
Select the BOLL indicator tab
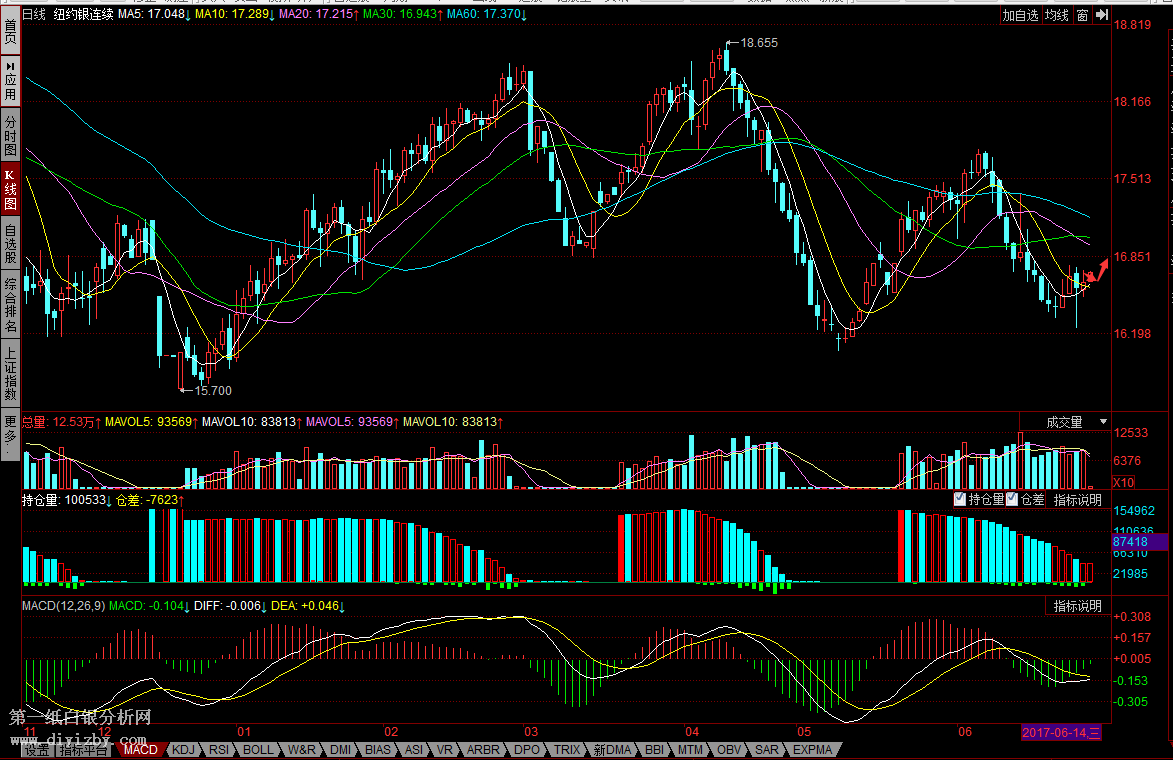tap(258, 749)
